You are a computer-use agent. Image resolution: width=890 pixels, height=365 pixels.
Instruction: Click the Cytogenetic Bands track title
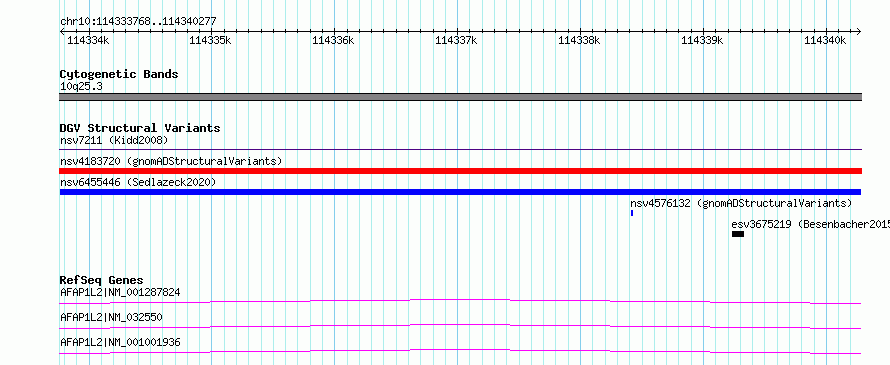click(119, 74)
